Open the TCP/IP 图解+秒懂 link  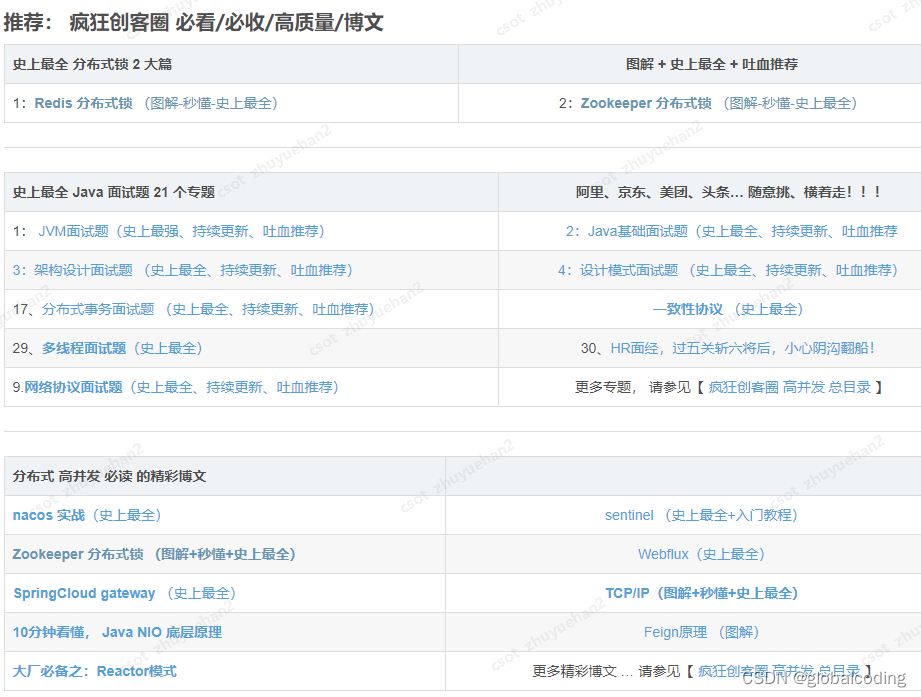(701, 594)
